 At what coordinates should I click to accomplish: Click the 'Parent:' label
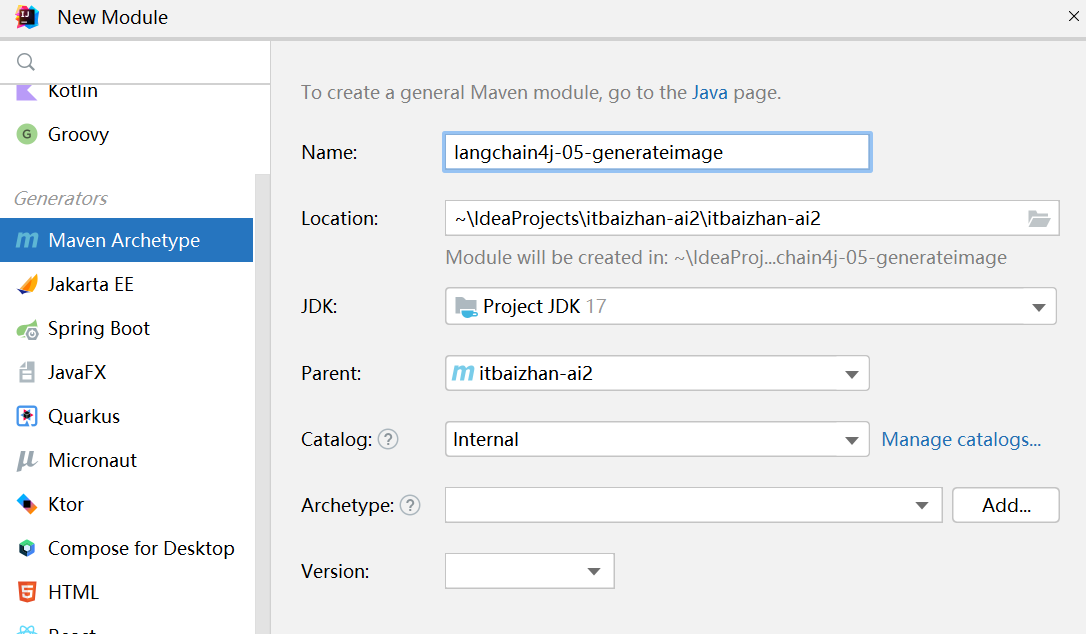[x=331, y=373]
